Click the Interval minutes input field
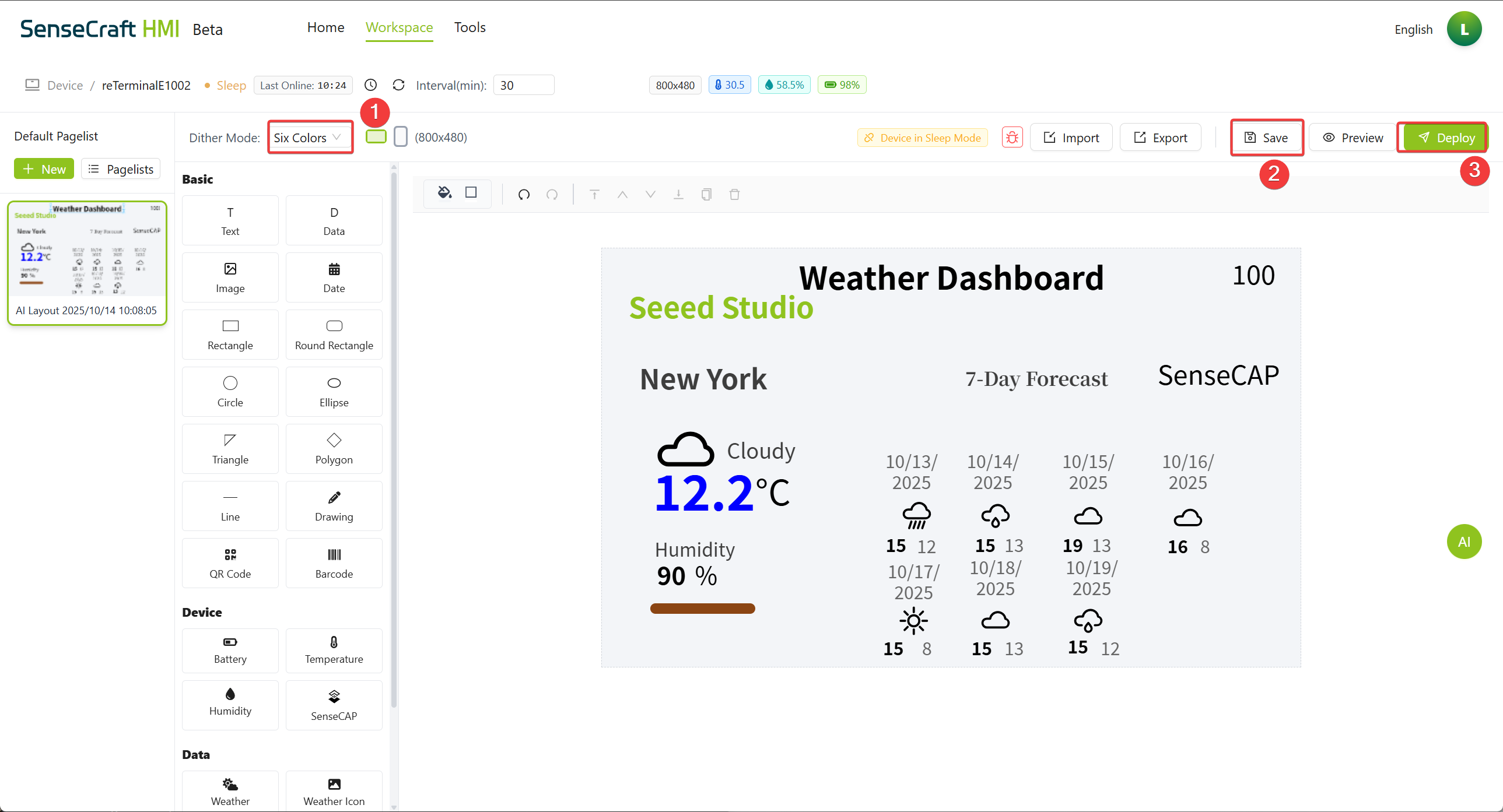The width and height of the screenshot is (1503, 812). click(523, 85)
